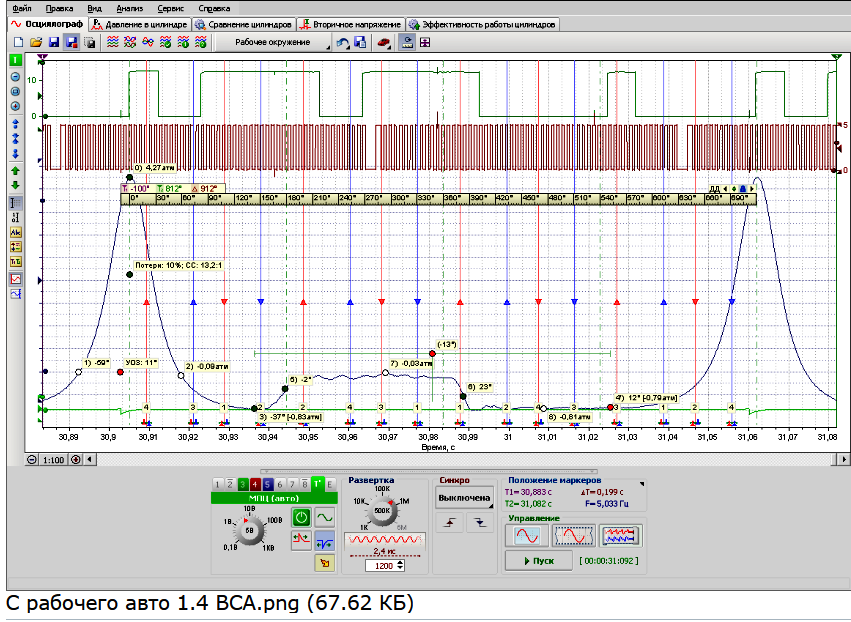This screenshot has height=622, width=851.
Task: Click the multi-channel waveform icon under Управление
Action: 621,536
